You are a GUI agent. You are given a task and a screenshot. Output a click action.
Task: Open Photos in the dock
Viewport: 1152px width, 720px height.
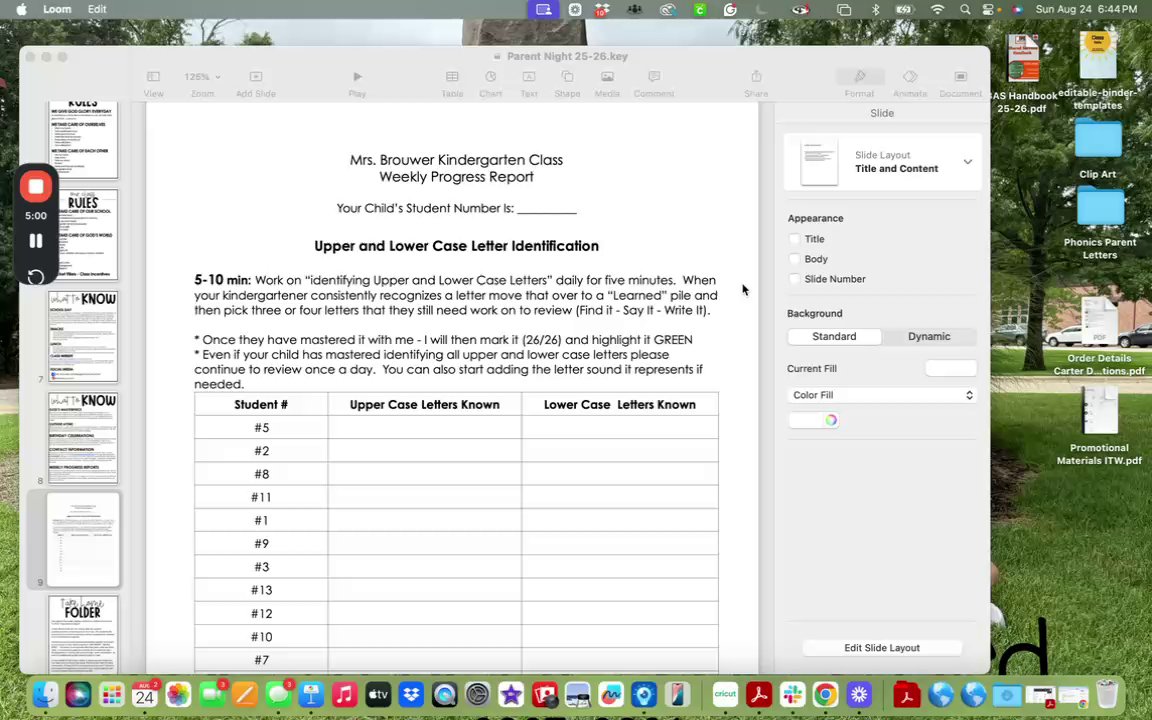click(x=178, y=694)
